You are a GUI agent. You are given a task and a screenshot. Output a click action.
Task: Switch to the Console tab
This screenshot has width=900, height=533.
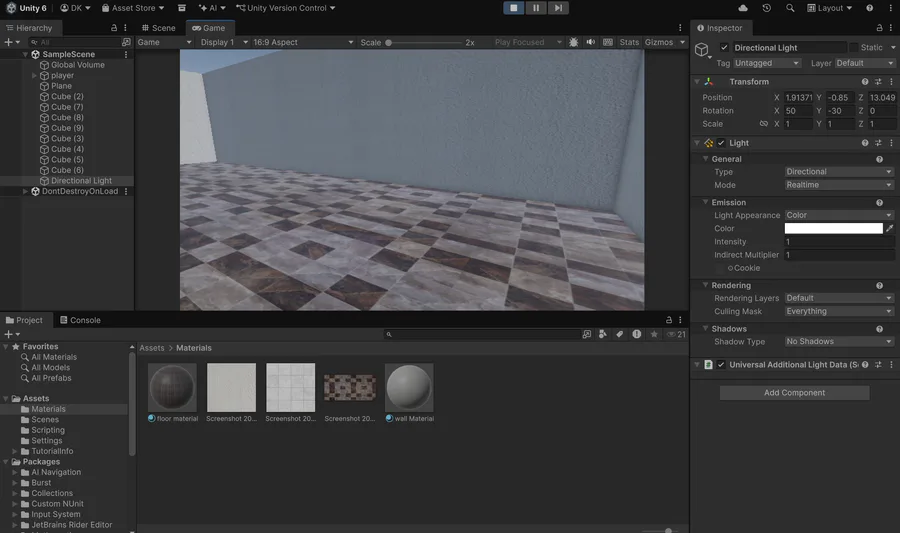click(80, 320)
